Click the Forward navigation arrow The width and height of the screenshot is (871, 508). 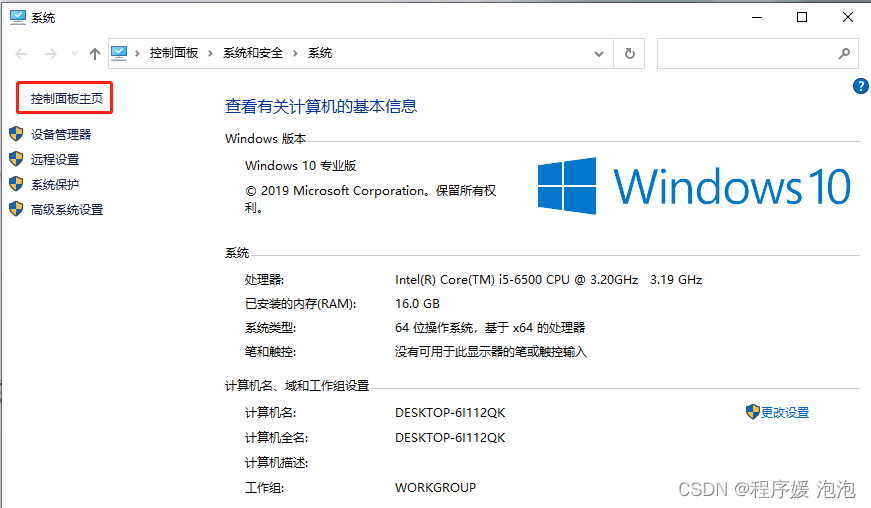(51, 54)
